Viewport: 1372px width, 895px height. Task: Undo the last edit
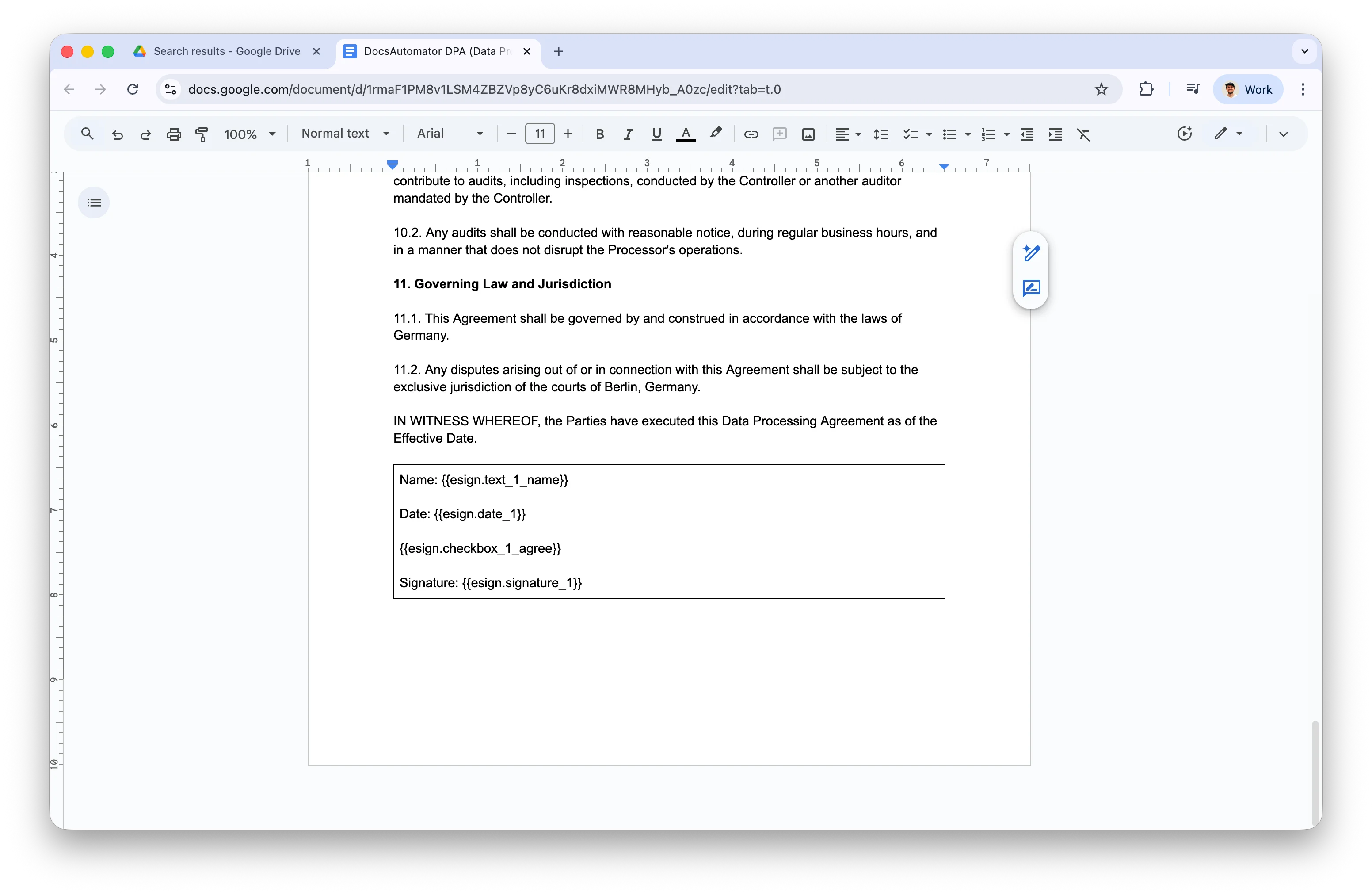[118, 134]
